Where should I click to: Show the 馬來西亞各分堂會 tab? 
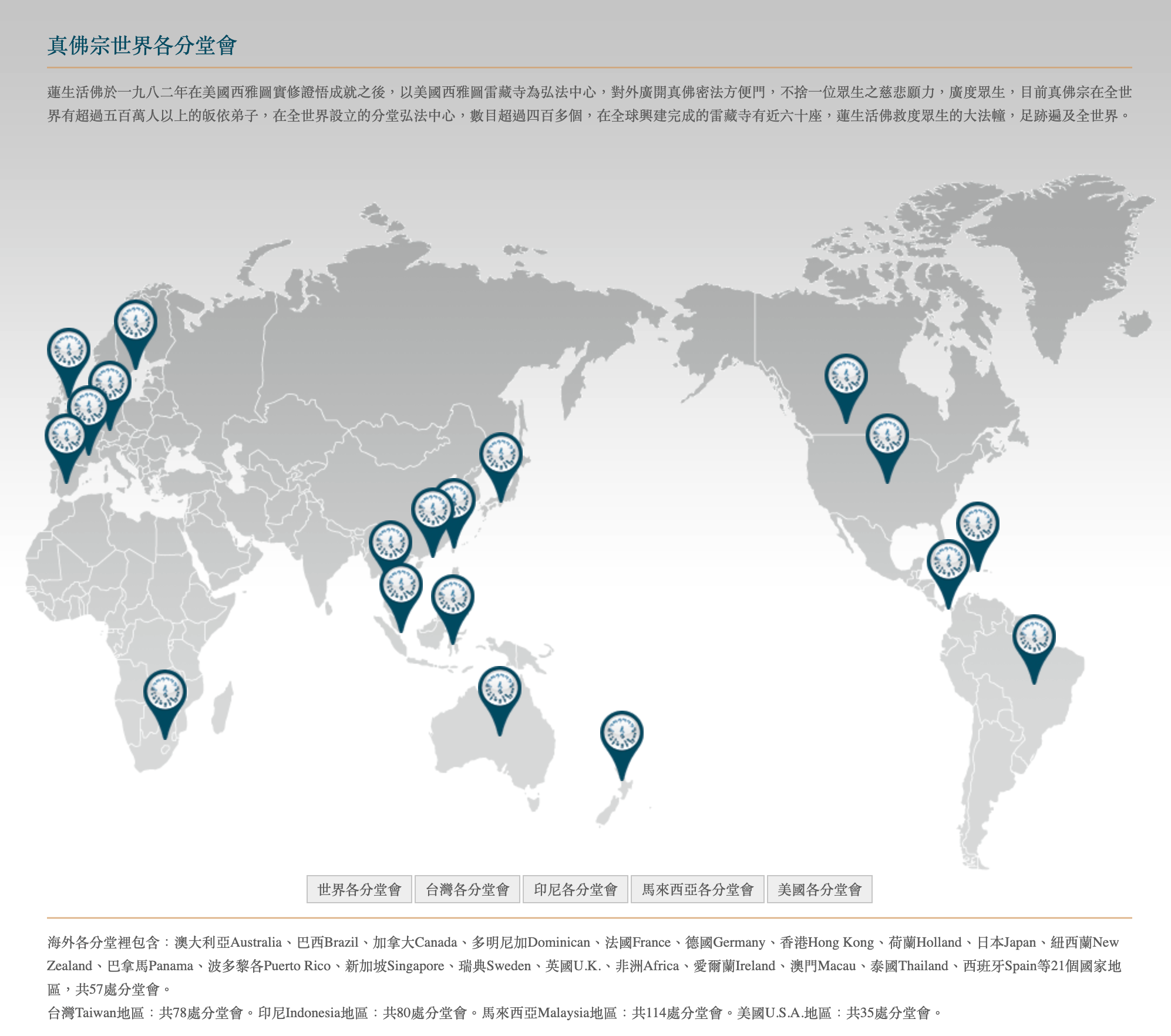[698, 889]
